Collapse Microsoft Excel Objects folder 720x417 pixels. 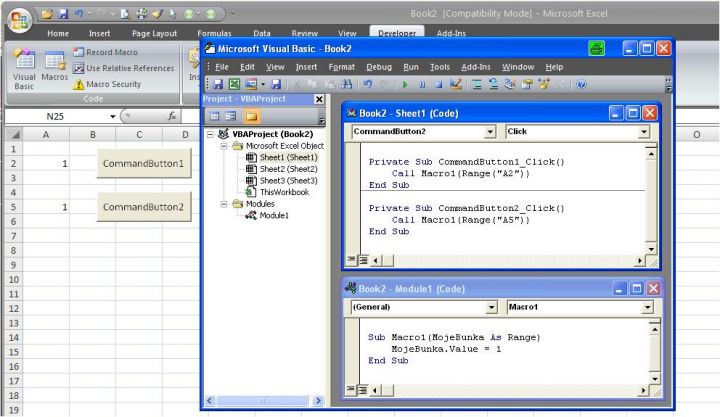pos(224,146)
